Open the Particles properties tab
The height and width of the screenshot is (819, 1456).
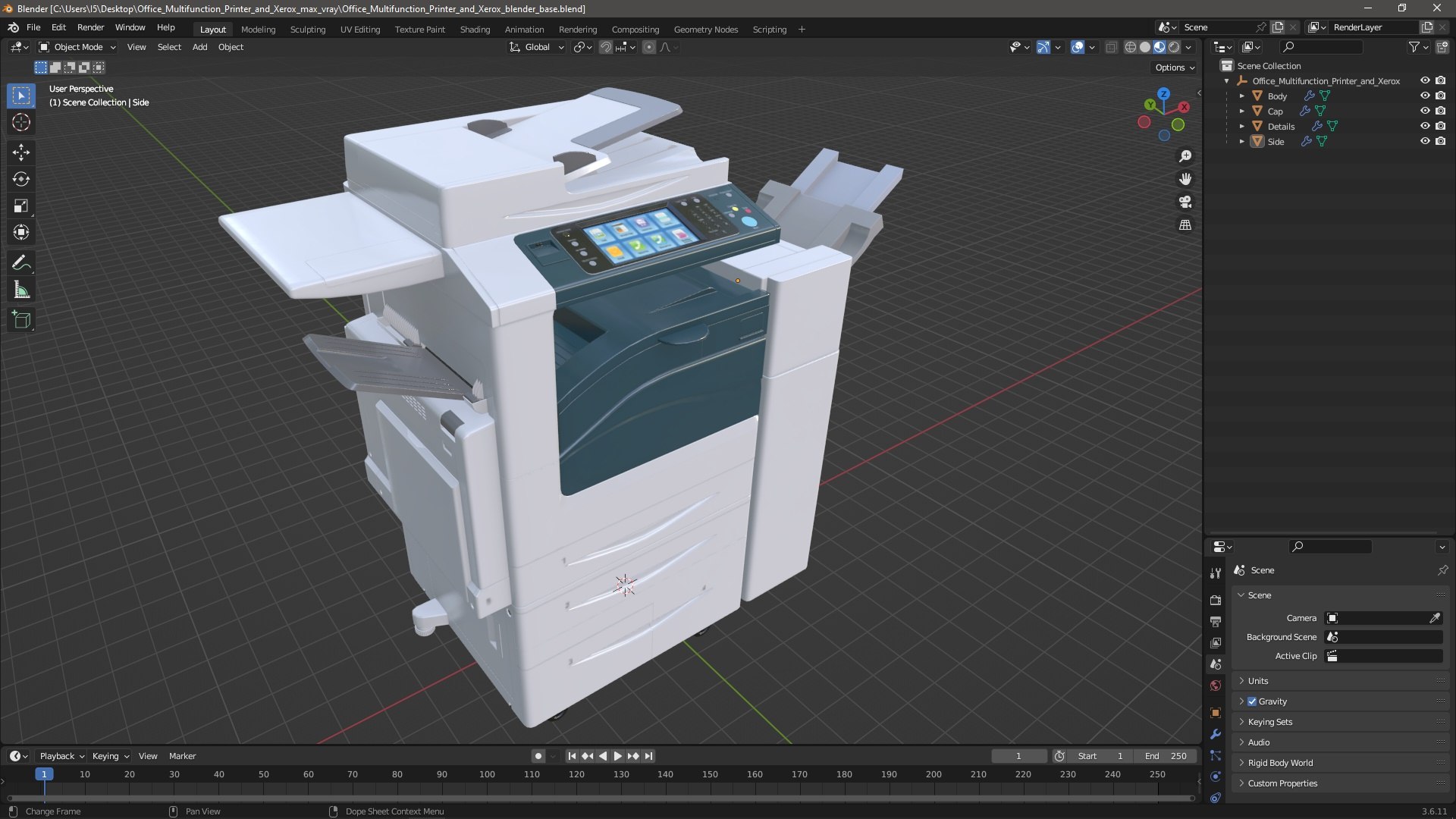point(1216,755)
